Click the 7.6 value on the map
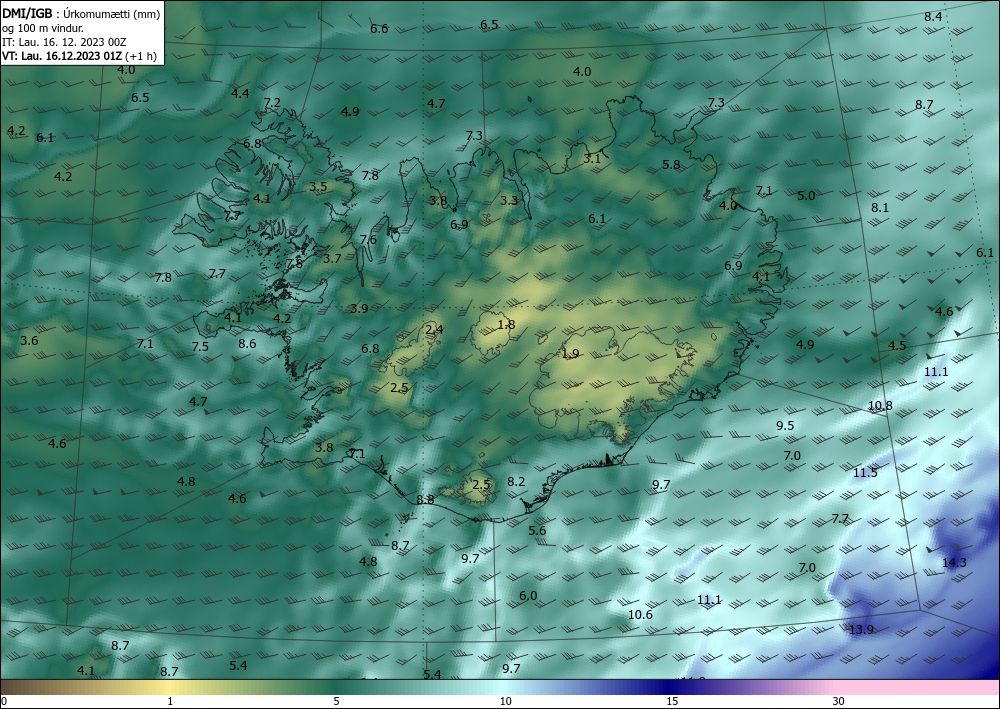 368,240
